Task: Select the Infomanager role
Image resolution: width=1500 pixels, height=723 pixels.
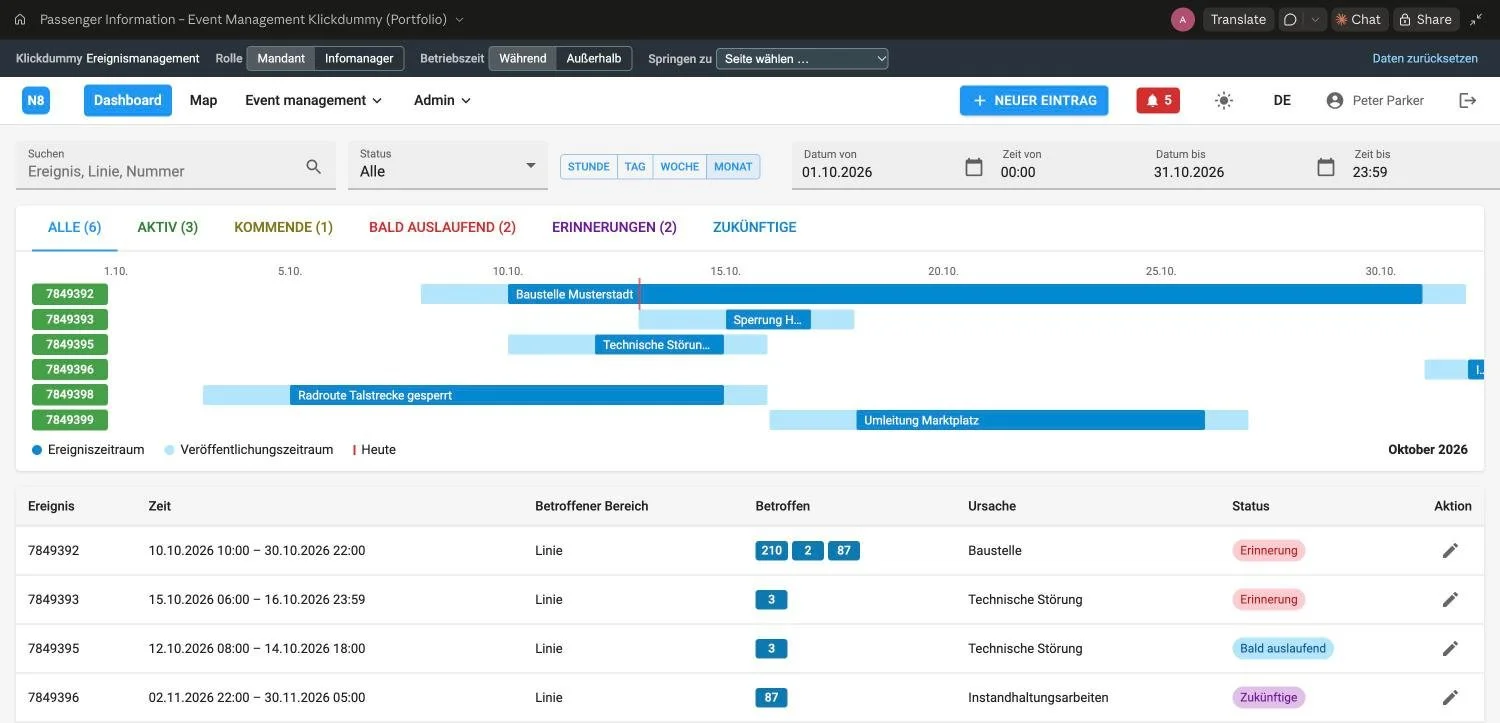Action: point(359,58)
